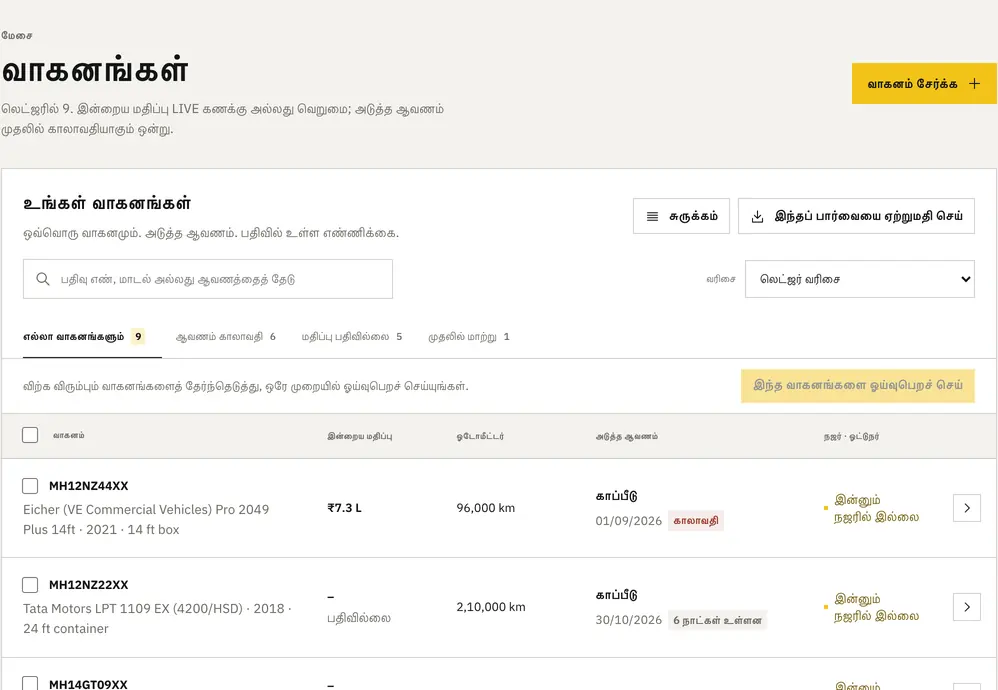This screenshot has width=998, height=690.
Task: Focus the vehicle search input field
Action: [207, 279]
